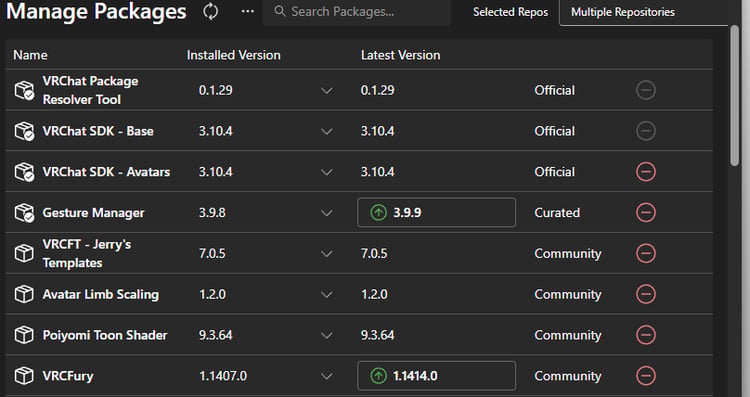Focus the Search Packages field
Viewport: 750px width, 397px height.
[x=357, y=11]
